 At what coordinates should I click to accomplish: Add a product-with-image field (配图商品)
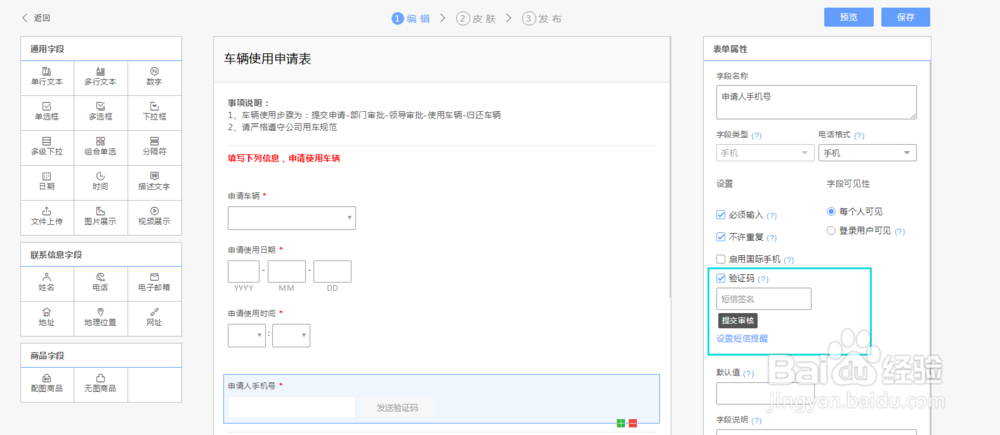(x=47, y=385)
